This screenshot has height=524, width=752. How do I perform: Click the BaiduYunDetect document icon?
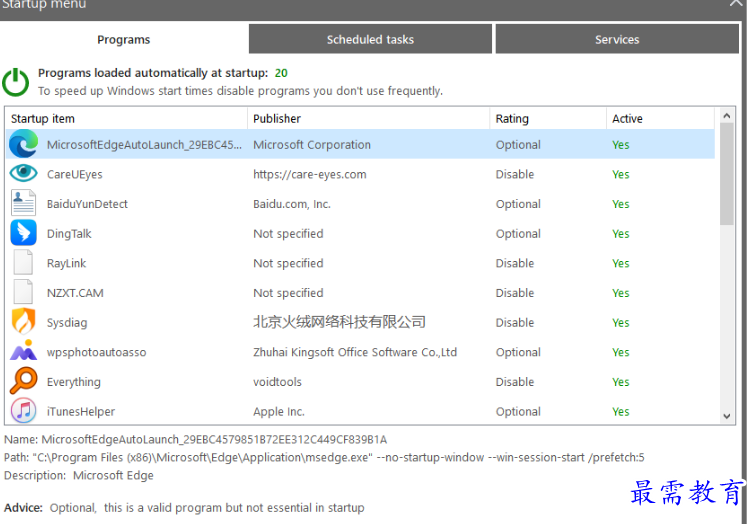[x=23, y=203]
